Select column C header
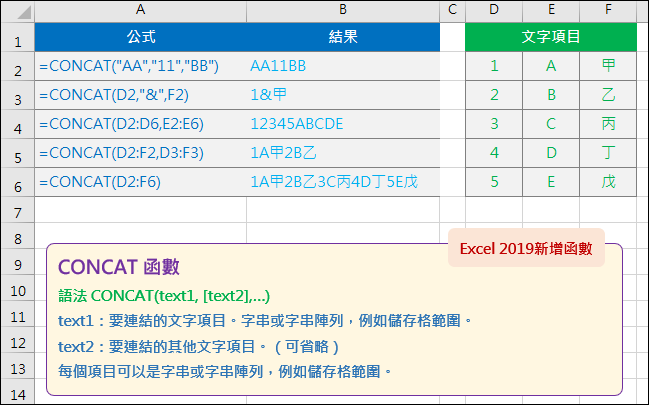The height and width of the screenshot is (405, 649). coord(452,10)
